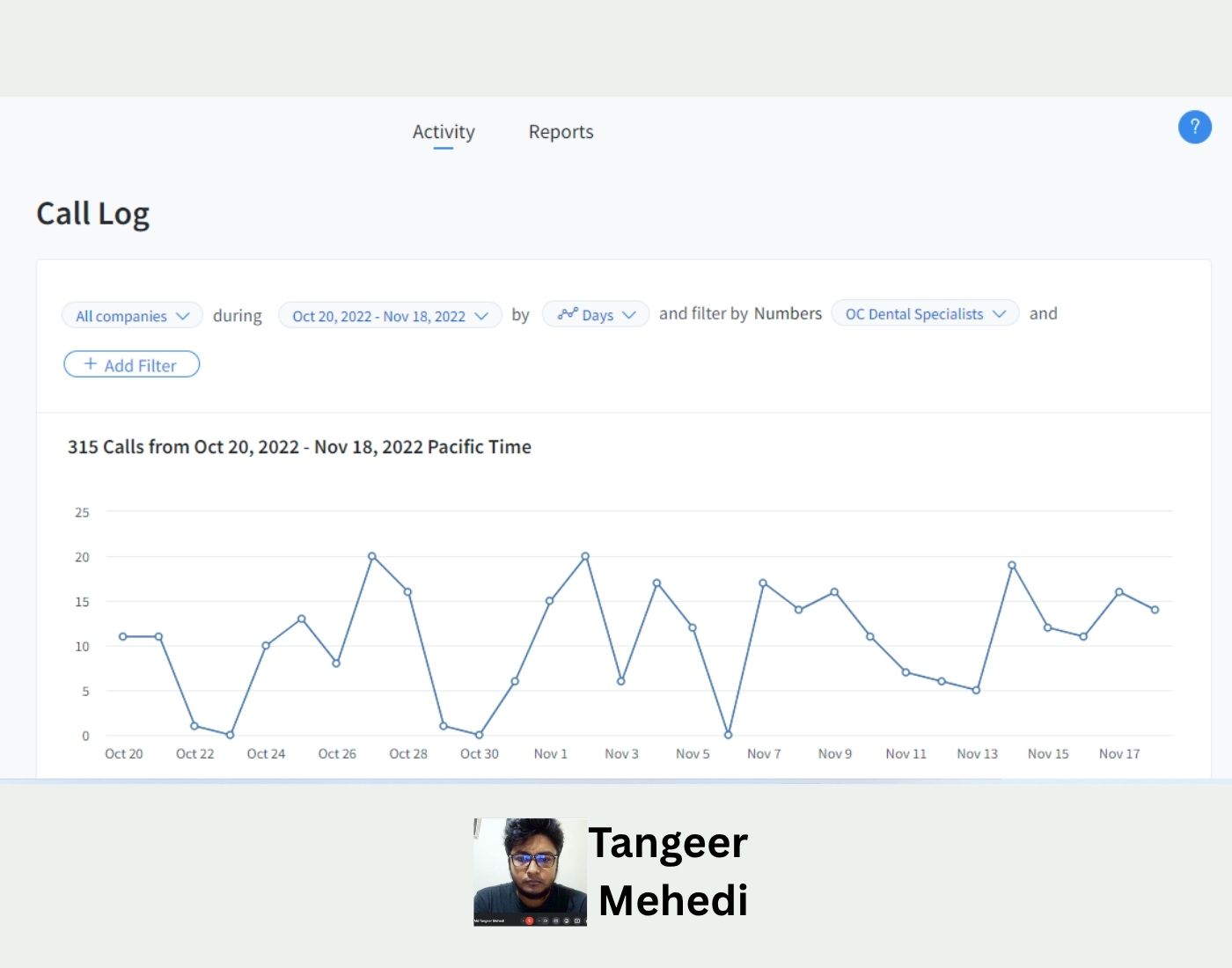Click the Nov 14 data point on chart
Viewport: 1232px width, 968px height.
point(1012,565)
